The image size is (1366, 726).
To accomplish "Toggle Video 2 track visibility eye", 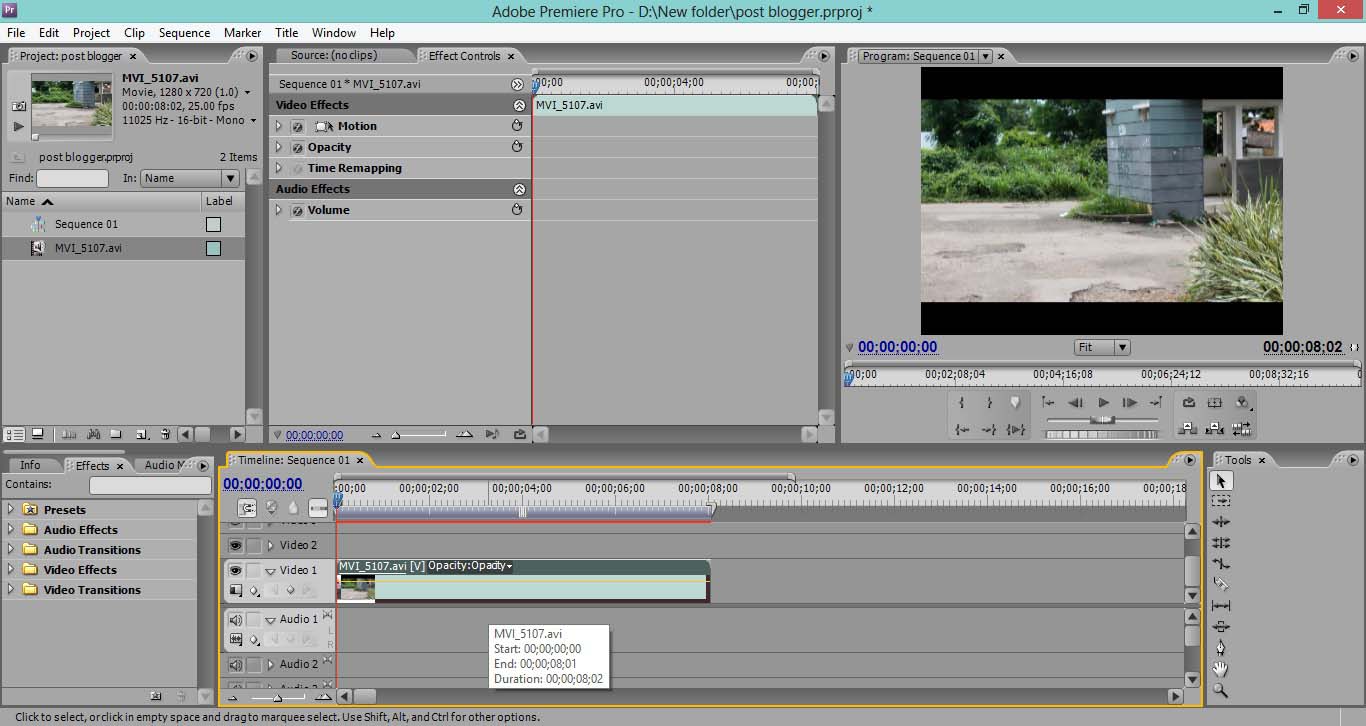I will (x=235, y=545).
